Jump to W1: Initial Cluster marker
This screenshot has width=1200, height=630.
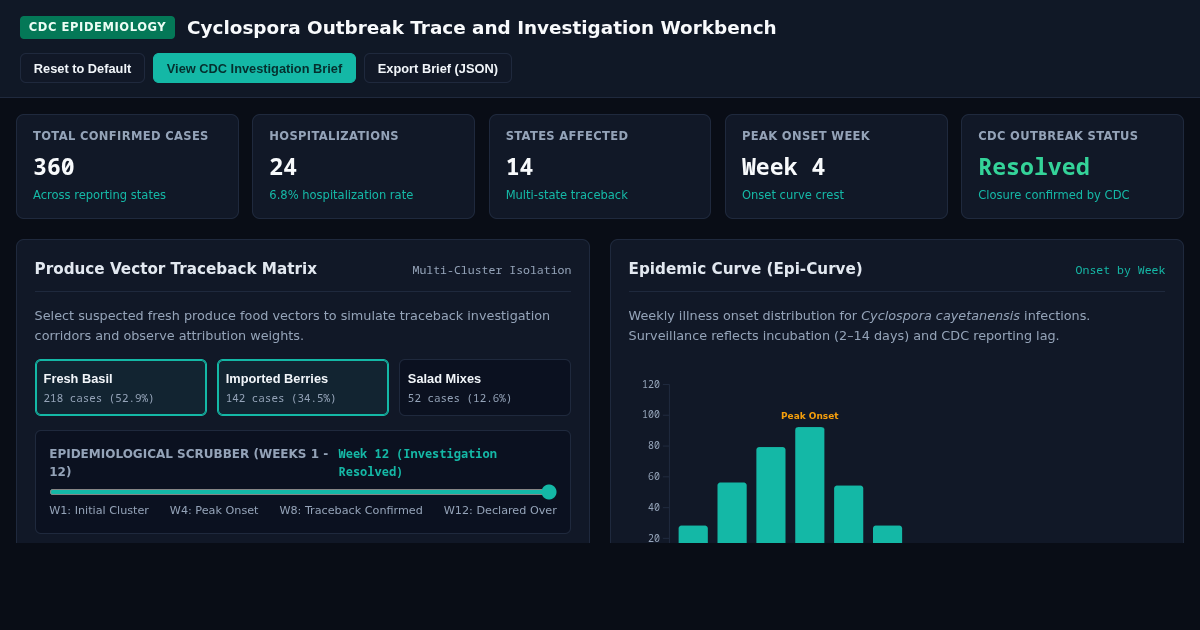[x=99, y=510]
